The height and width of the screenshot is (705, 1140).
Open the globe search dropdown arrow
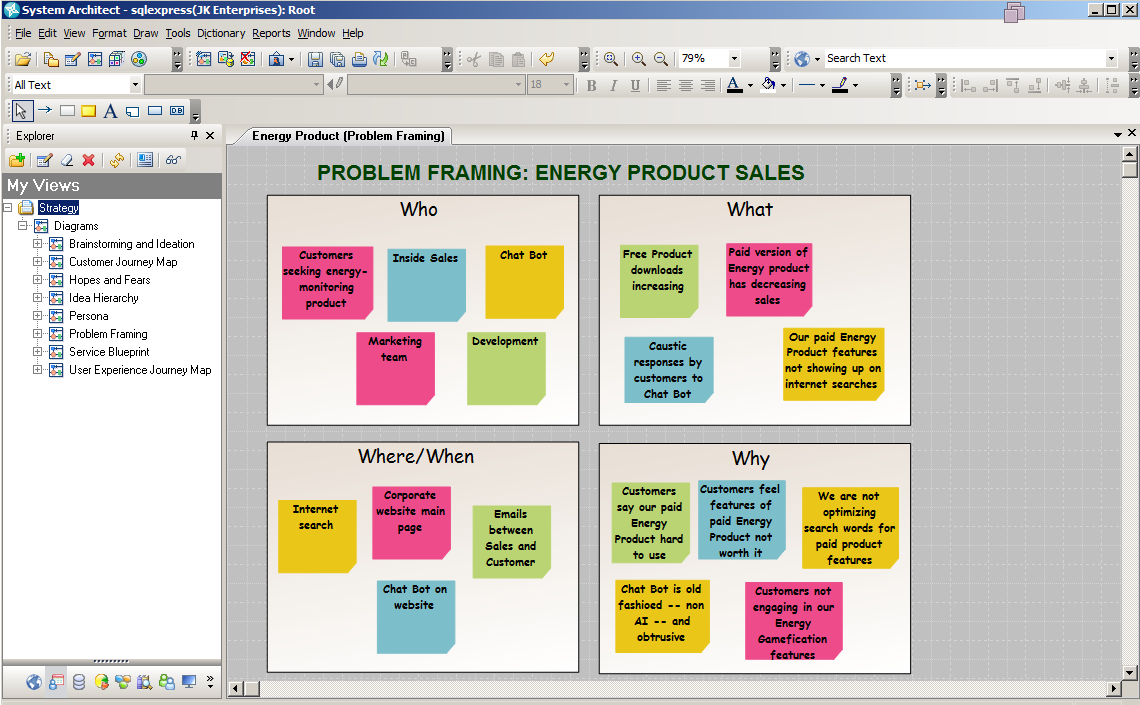pyautogui.click(x=817, y=59)
